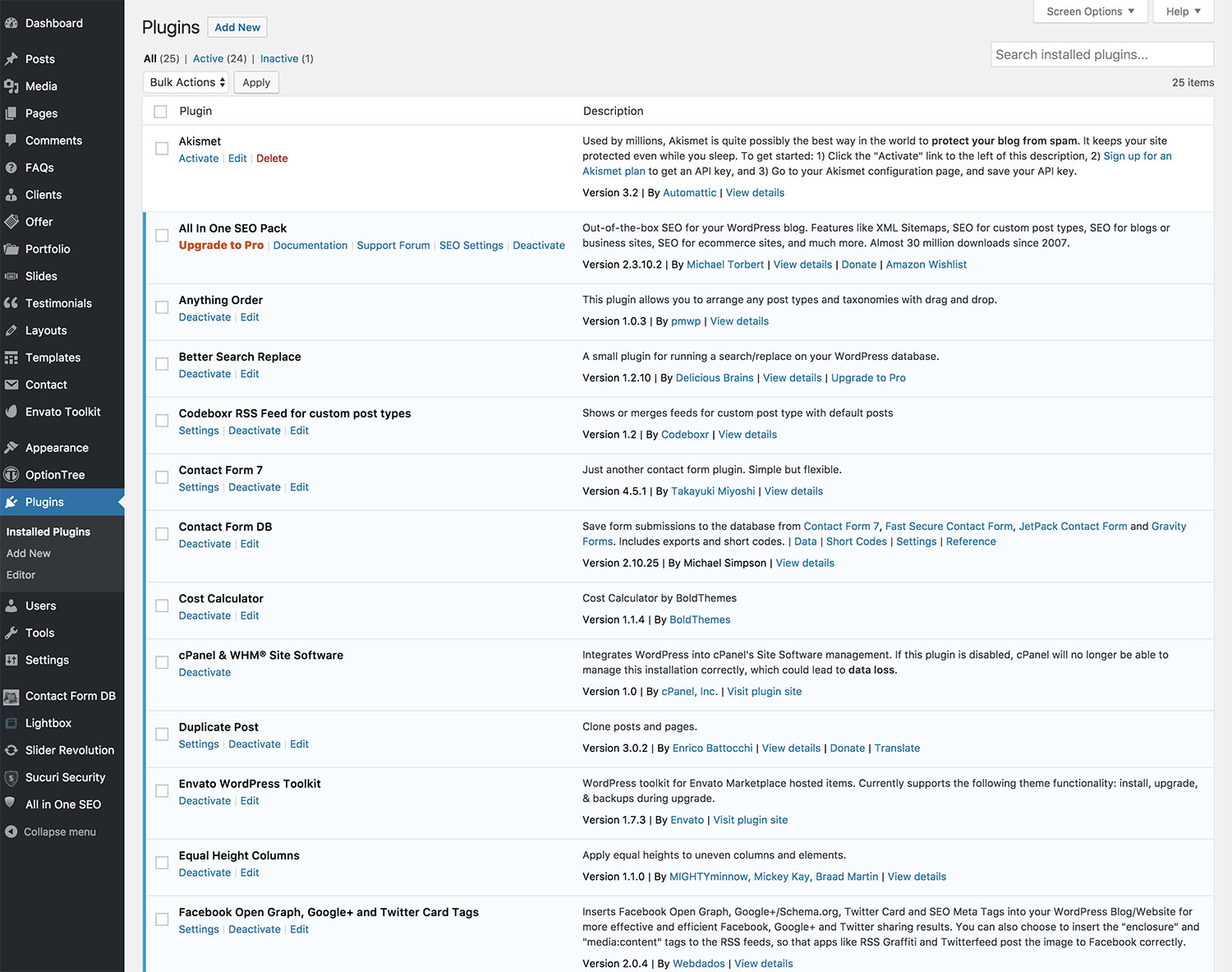Open Add New in Plugins submenu
Screen dimensions: 1232x972
(29, 554)
